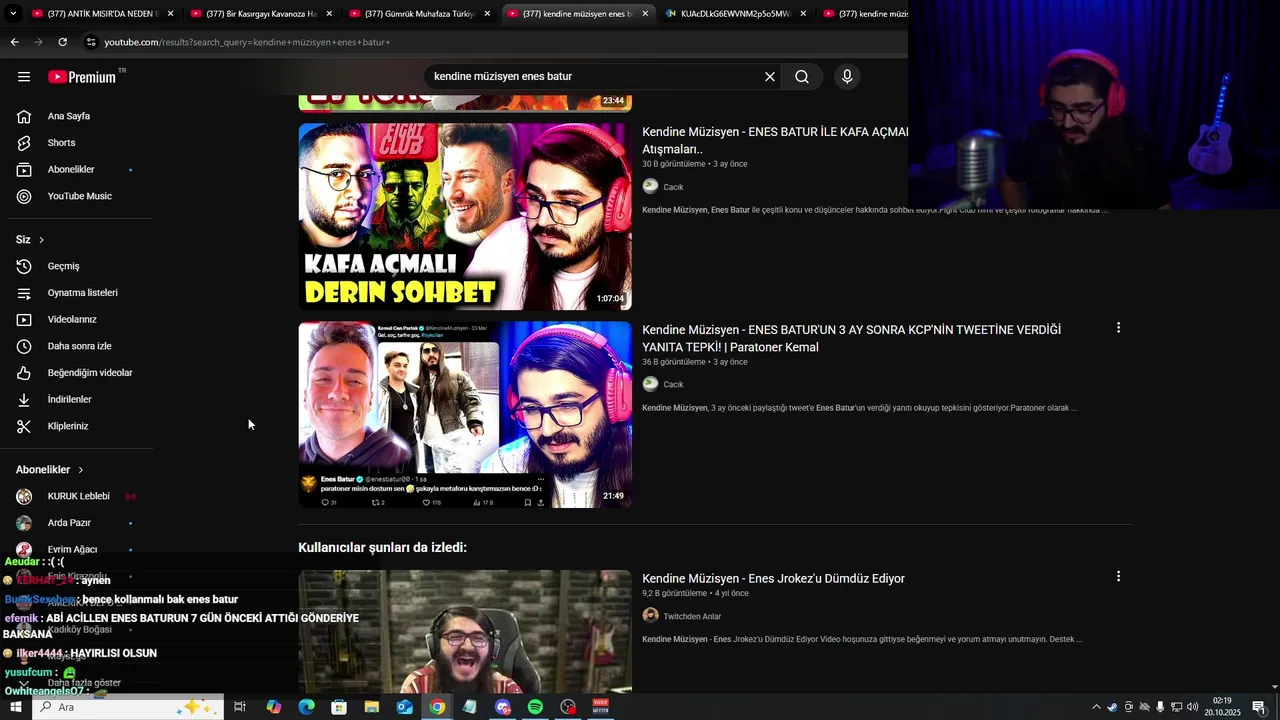Open options menu for Jrokez video
Screen dimensions: 1280x720
[x=1118, y=577]
